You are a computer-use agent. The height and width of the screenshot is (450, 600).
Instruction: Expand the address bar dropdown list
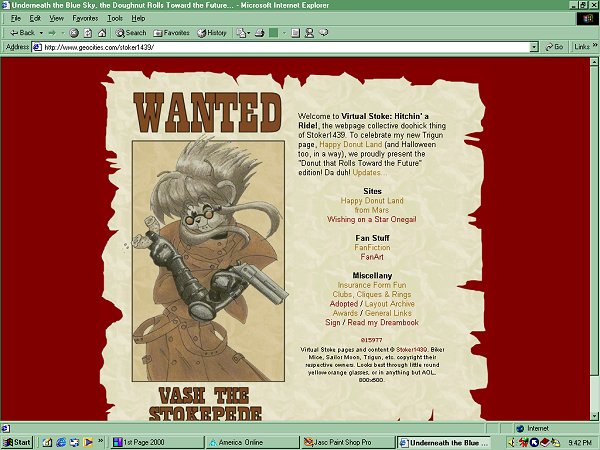click(x=534, y=47)
